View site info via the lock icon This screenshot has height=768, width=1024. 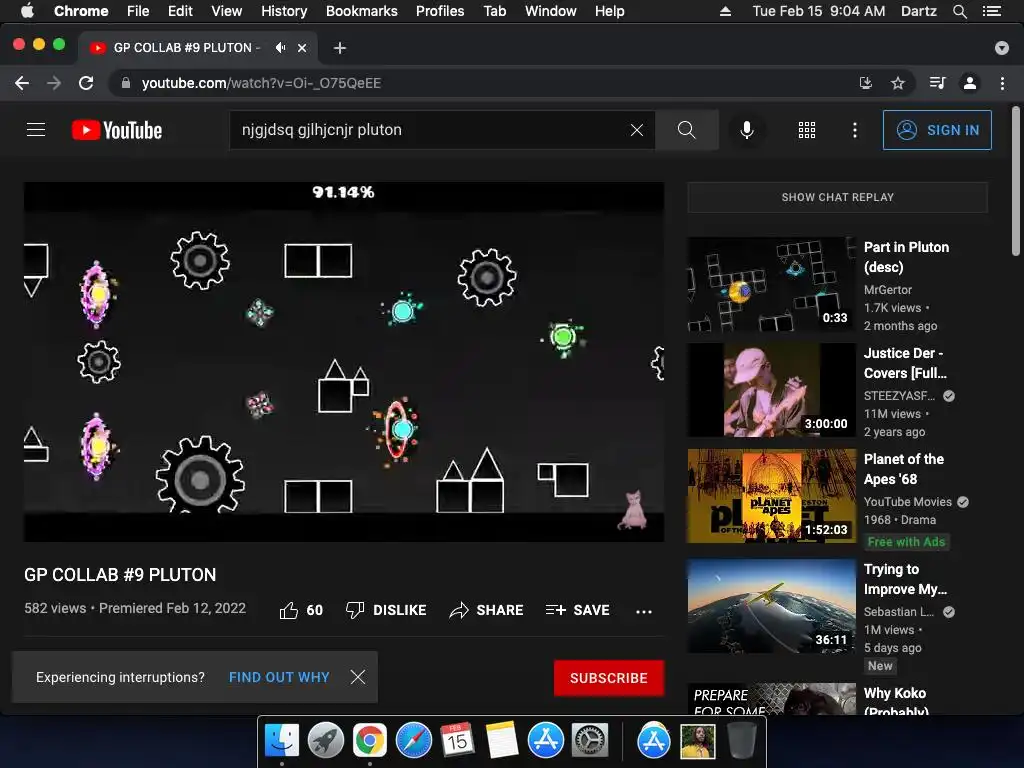pyautogui.click(x=126, y=83)
